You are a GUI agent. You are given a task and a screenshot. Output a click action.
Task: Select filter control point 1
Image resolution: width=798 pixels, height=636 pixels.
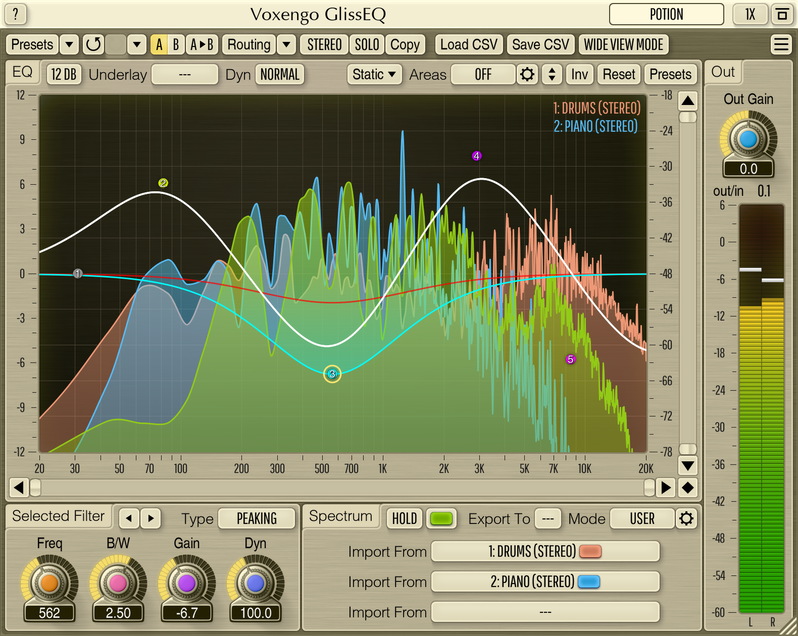pos(77,274)
